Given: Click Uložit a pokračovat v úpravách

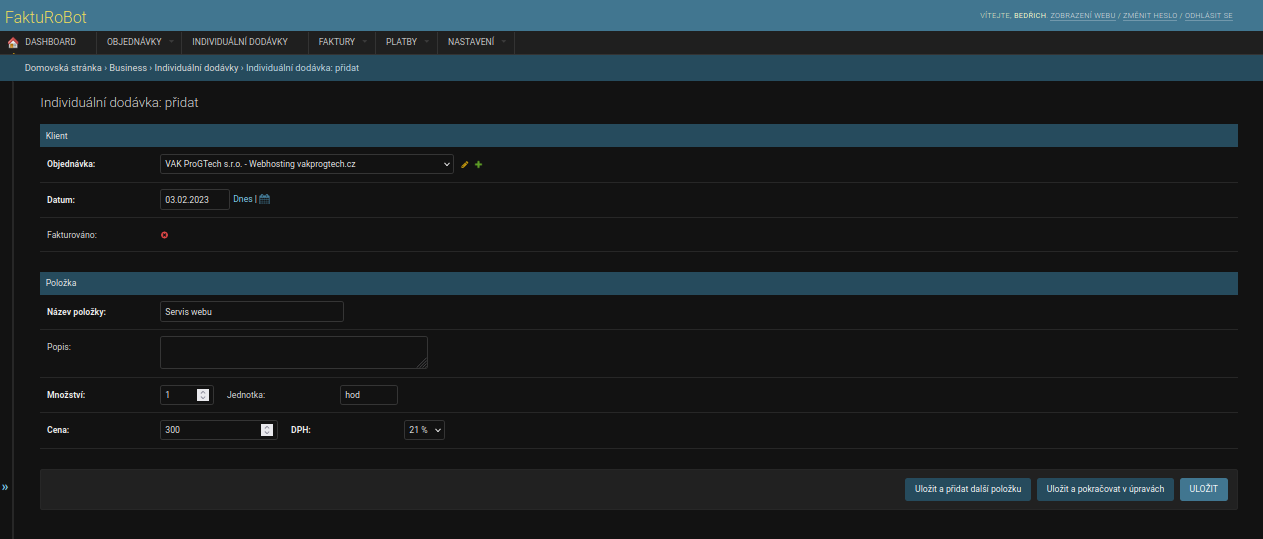Looking at the screenshot, I should click(x=1104, y=489).
